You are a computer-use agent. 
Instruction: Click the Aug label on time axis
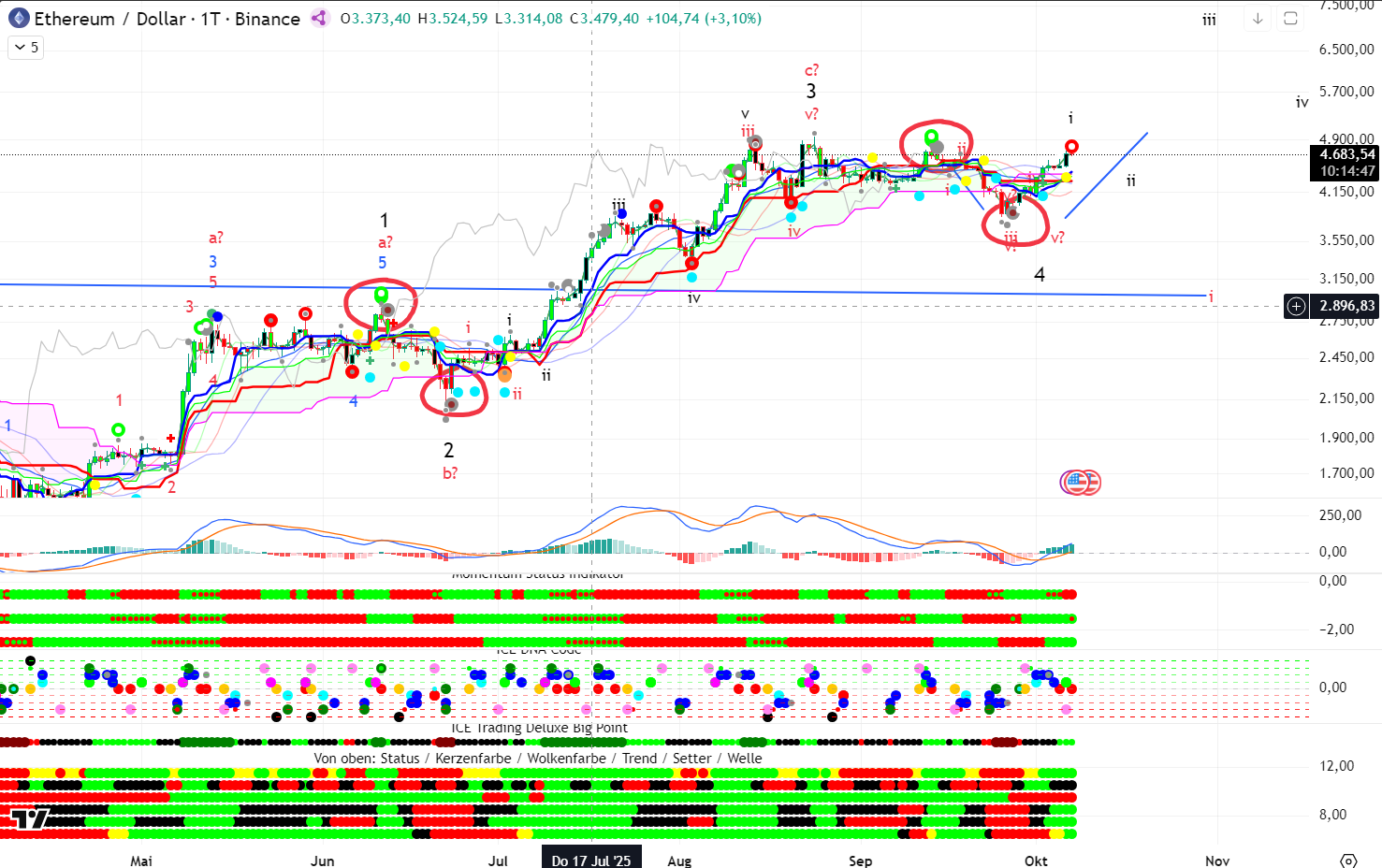click(679, 861)
